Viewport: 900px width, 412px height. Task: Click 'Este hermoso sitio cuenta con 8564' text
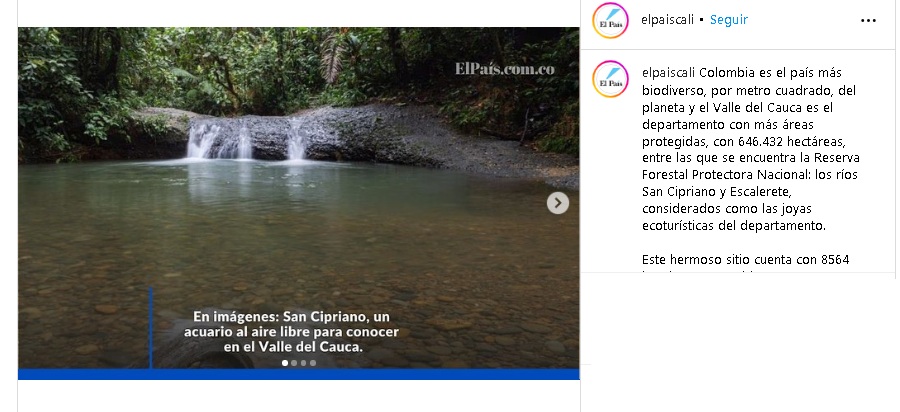tap(745, 260)
